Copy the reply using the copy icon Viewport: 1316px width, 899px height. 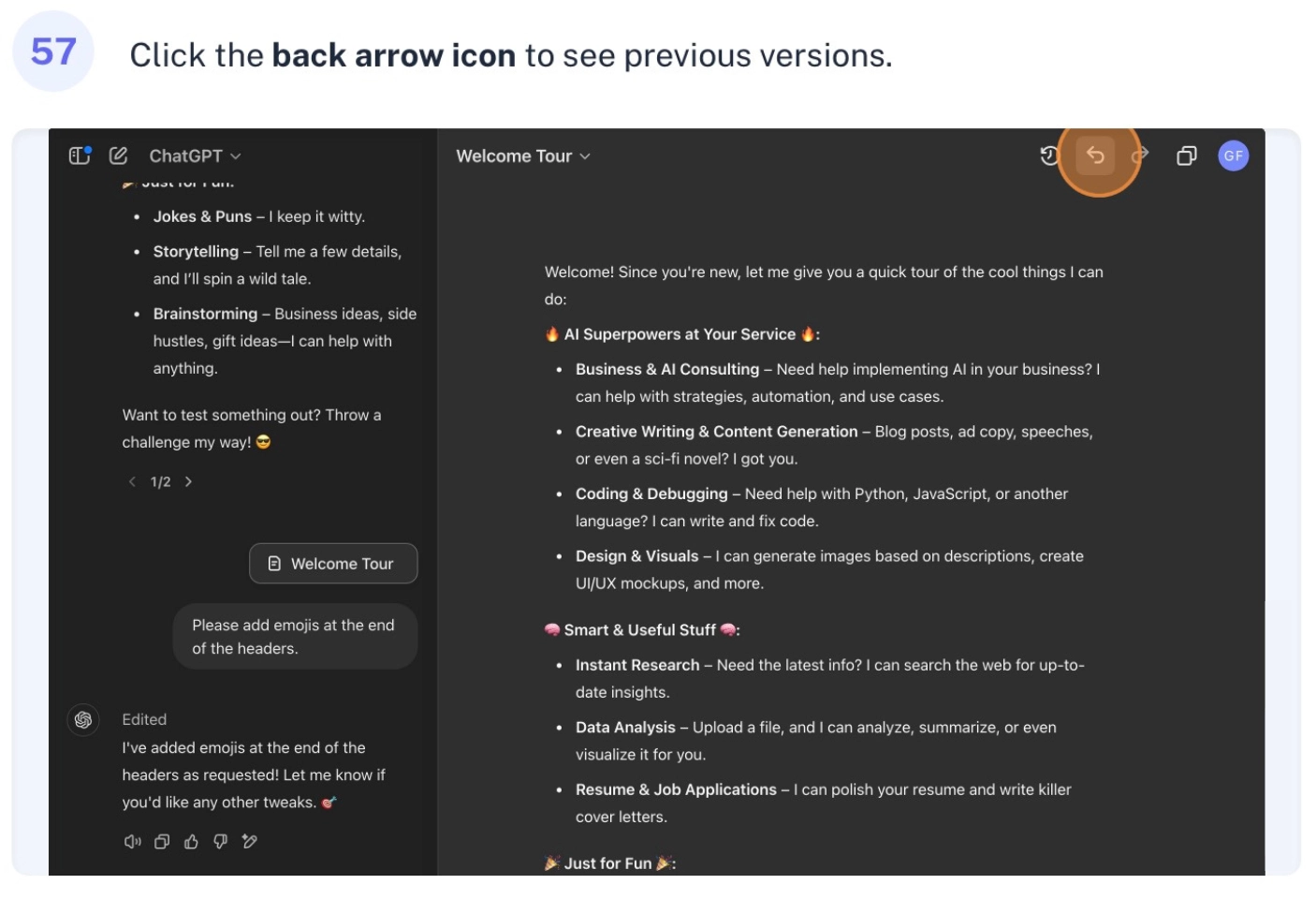click(x=162, y=841)
